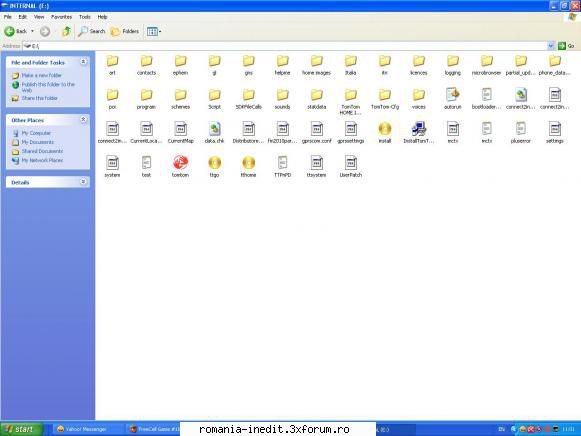
Task: Switch to FreeCell Game taskbar item
Action: point(154,429)
